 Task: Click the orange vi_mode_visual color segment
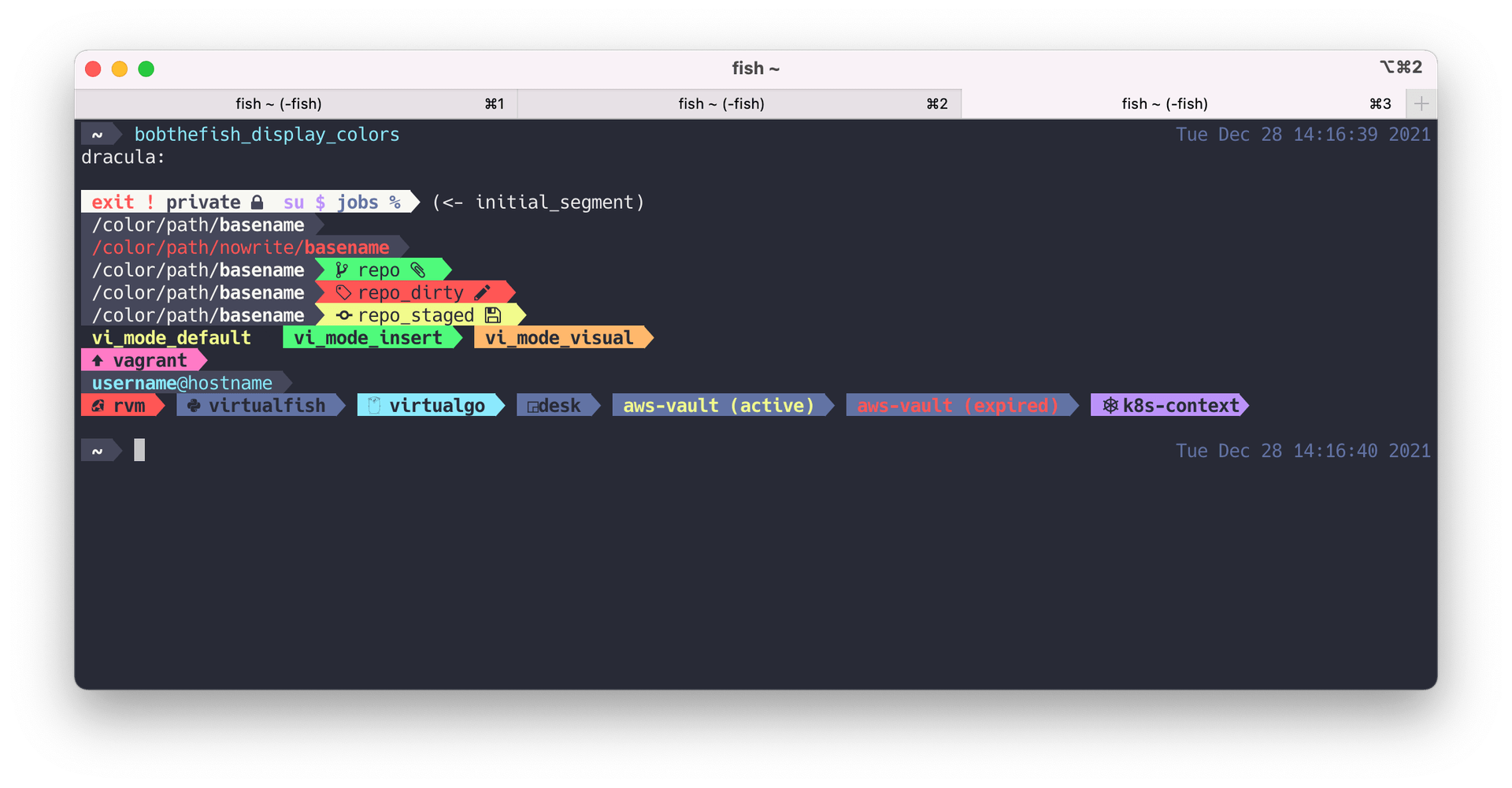[x=561, y=337]
